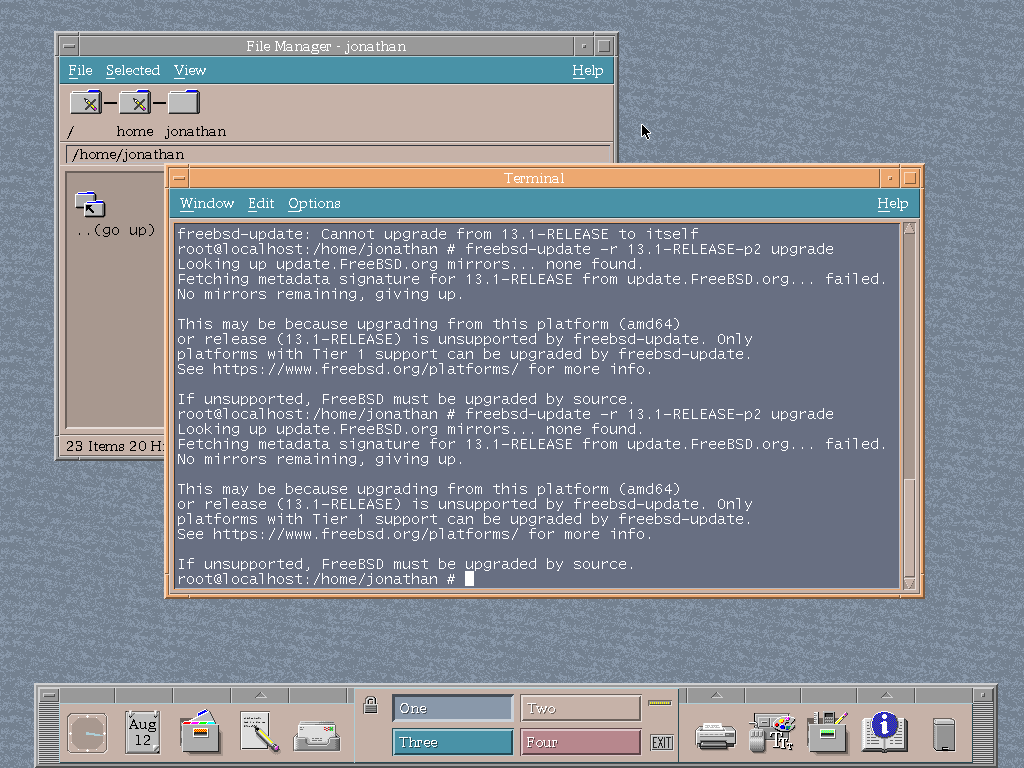Open the Trash can icon

pos(943,734)
